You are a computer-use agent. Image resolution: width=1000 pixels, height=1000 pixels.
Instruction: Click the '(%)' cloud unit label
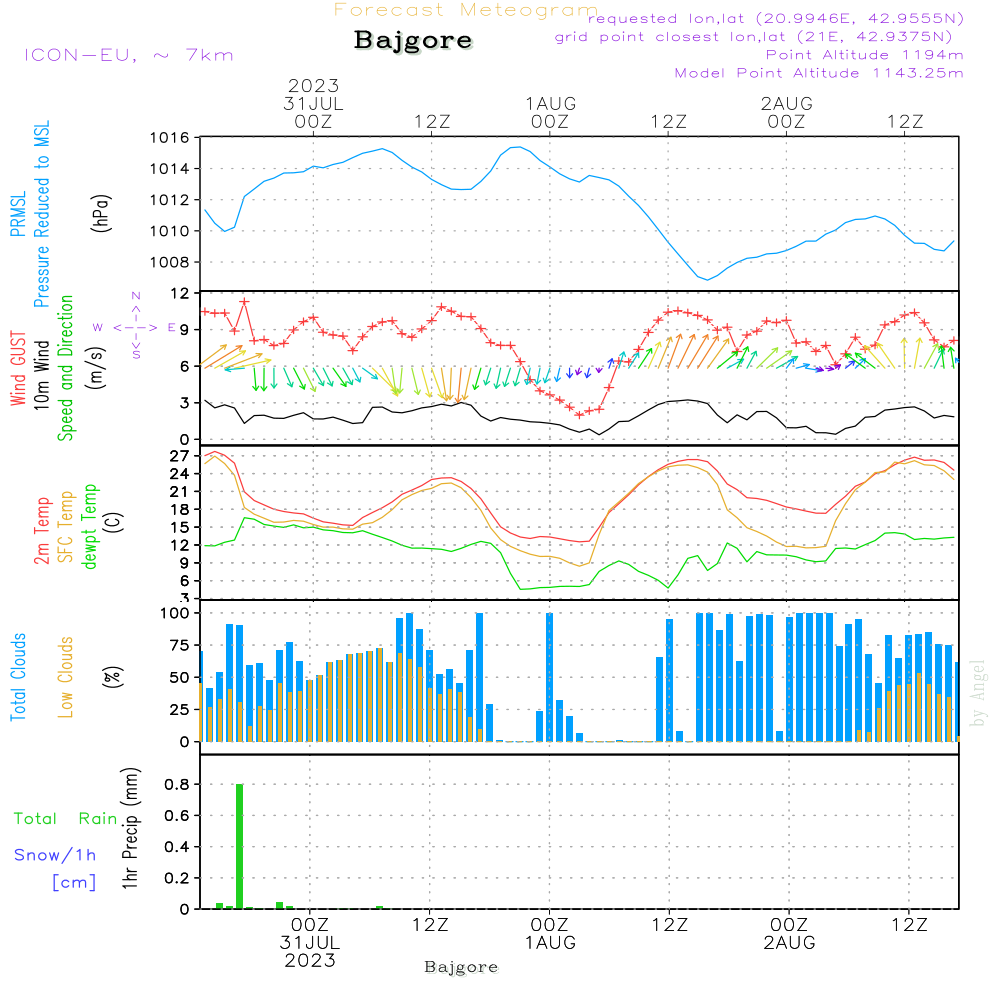[x=112, y=677]
